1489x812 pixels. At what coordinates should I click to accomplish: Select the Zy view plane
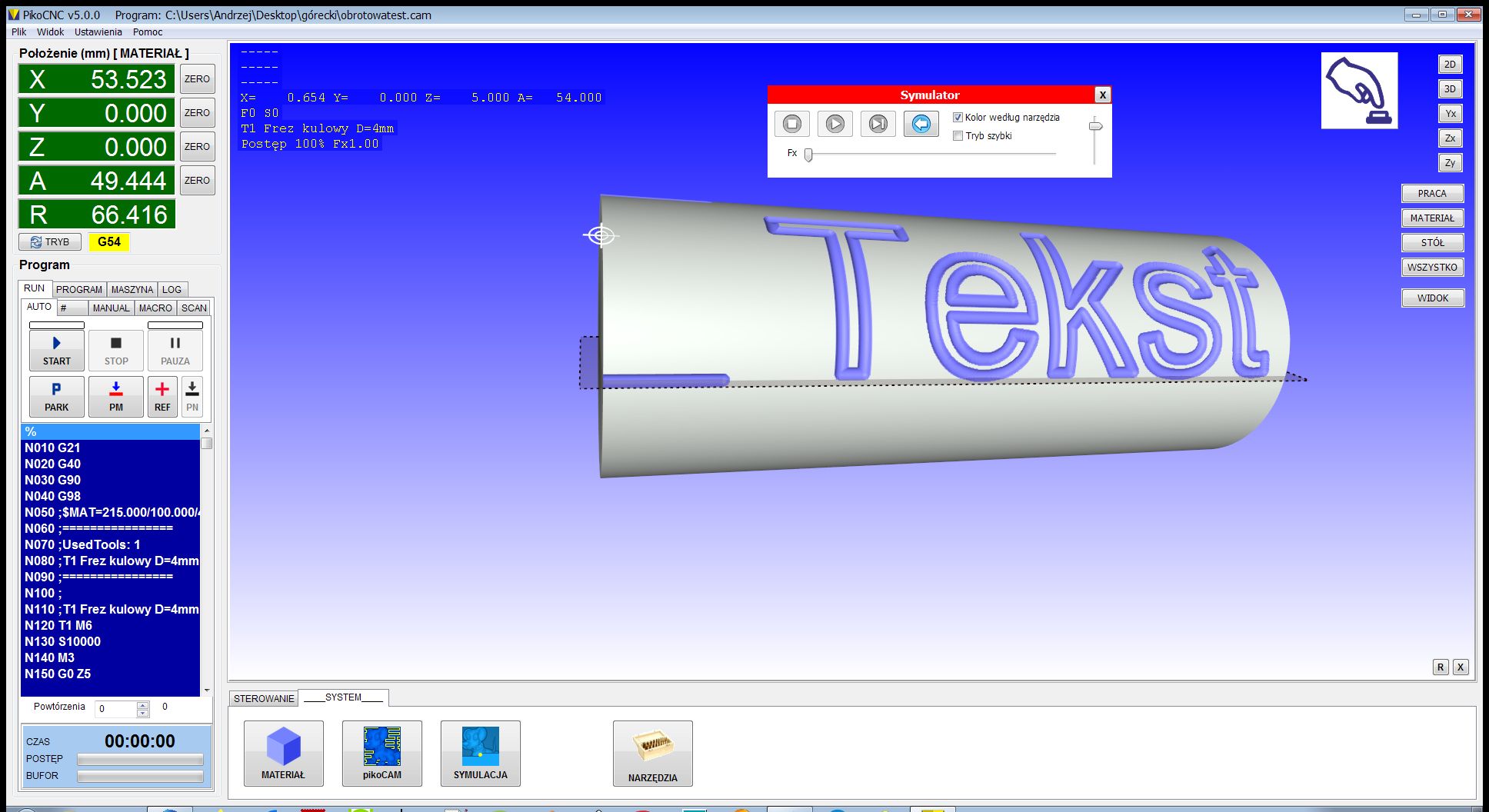tap(1450, 163)
